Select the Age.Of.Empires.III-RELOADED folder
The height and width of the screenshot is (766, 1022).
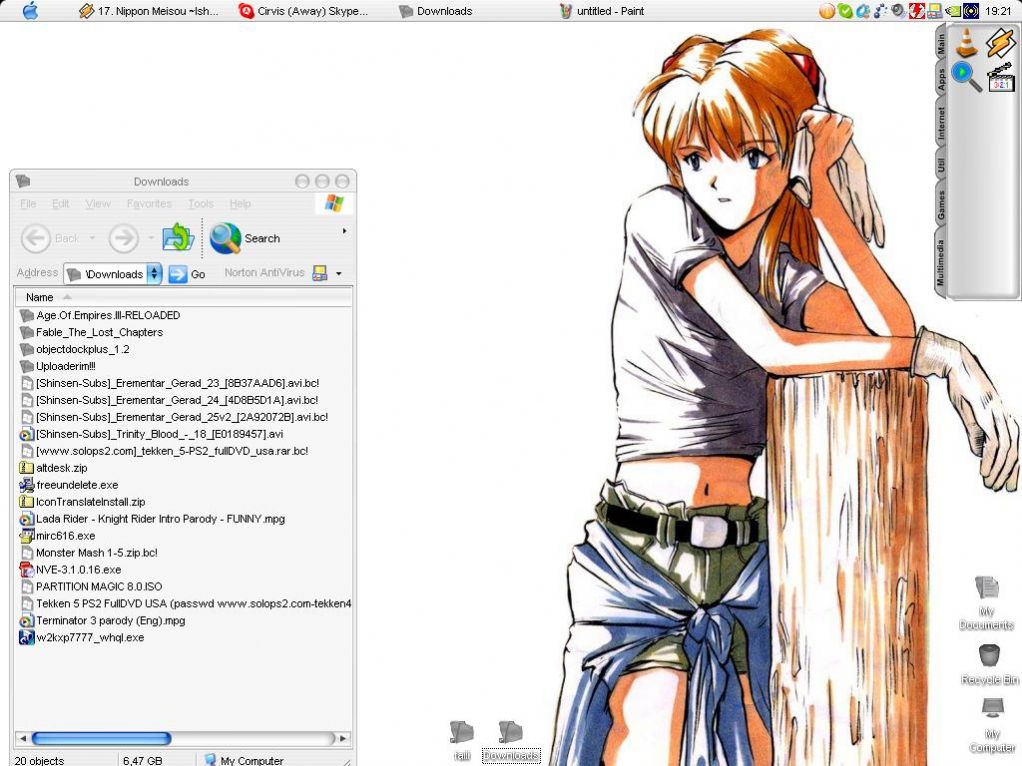[x=100, y=316]
